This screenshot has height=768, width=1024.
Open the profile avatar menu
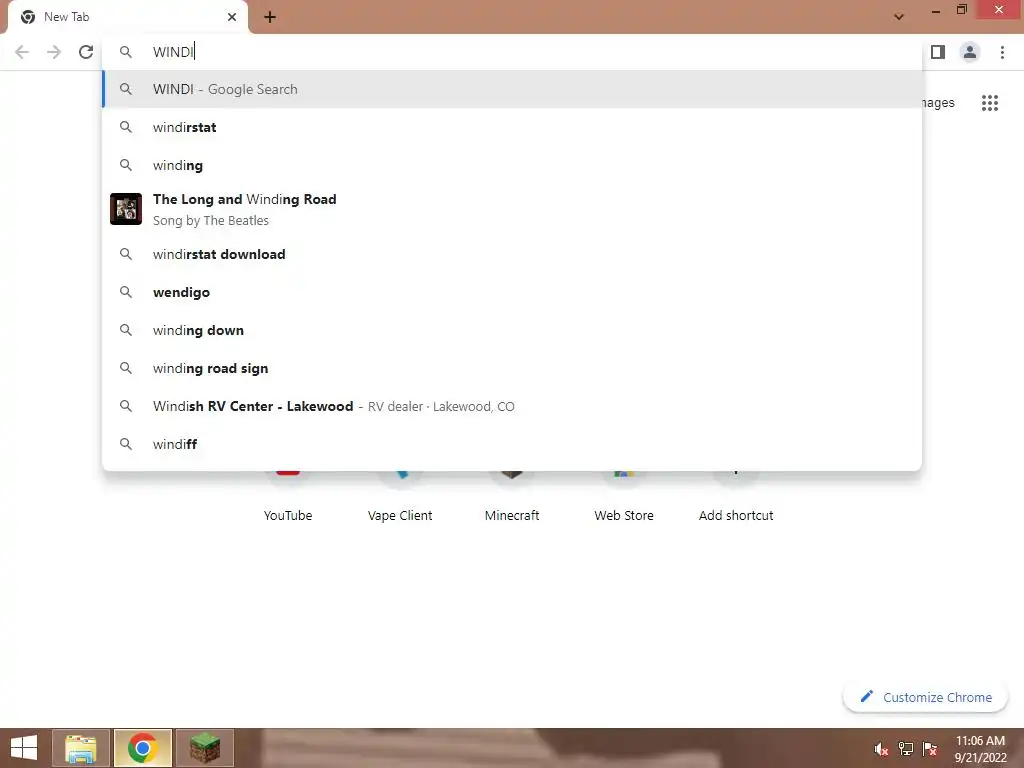coord(970,52)
